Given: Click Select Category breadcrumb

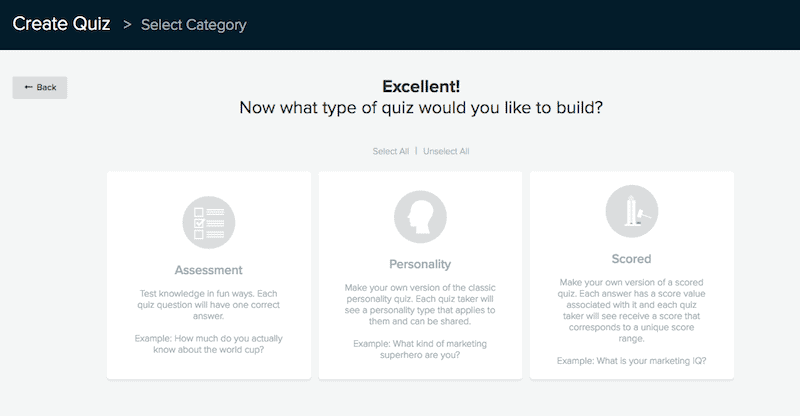Looking at the screenshot, I should (193, 25).
